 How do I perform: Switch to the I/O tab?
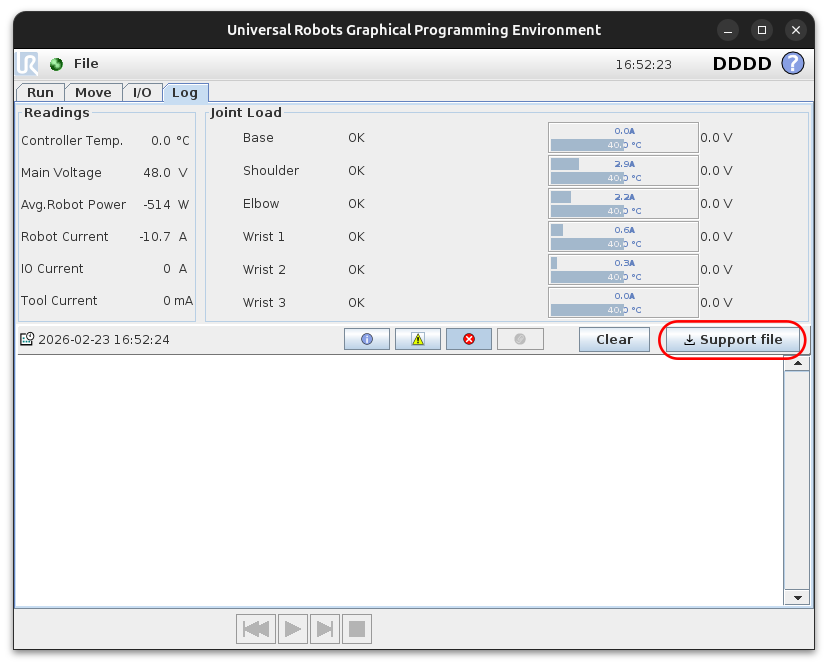(142, 92)
